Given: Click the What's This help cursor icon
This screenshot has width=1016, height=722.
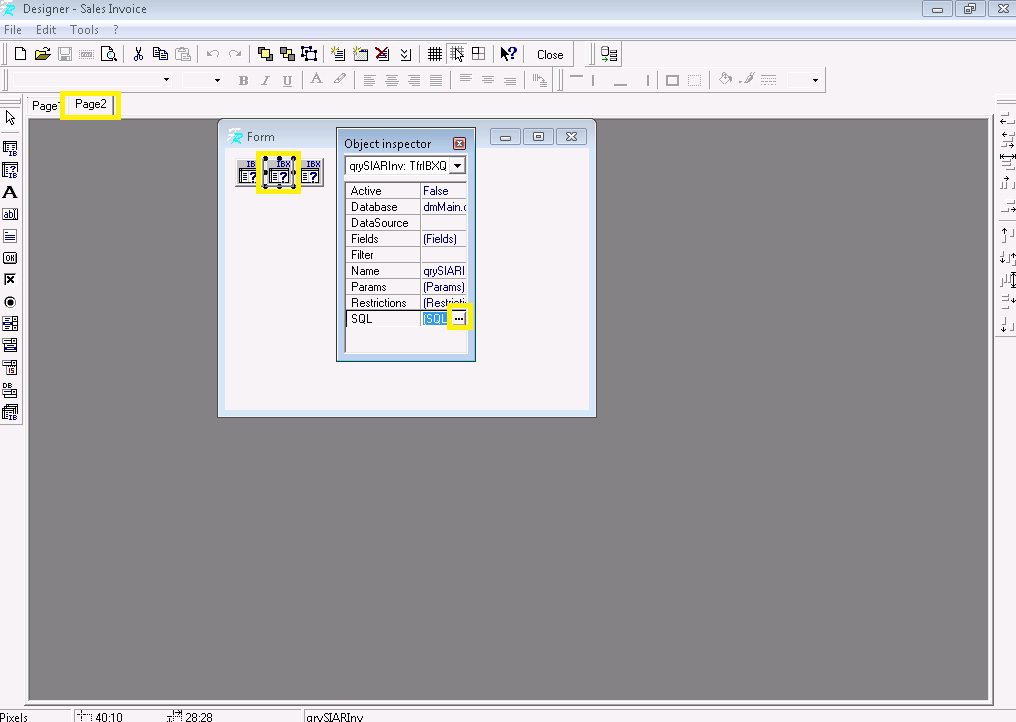Looking at the screenshot, I should [508, 54].
